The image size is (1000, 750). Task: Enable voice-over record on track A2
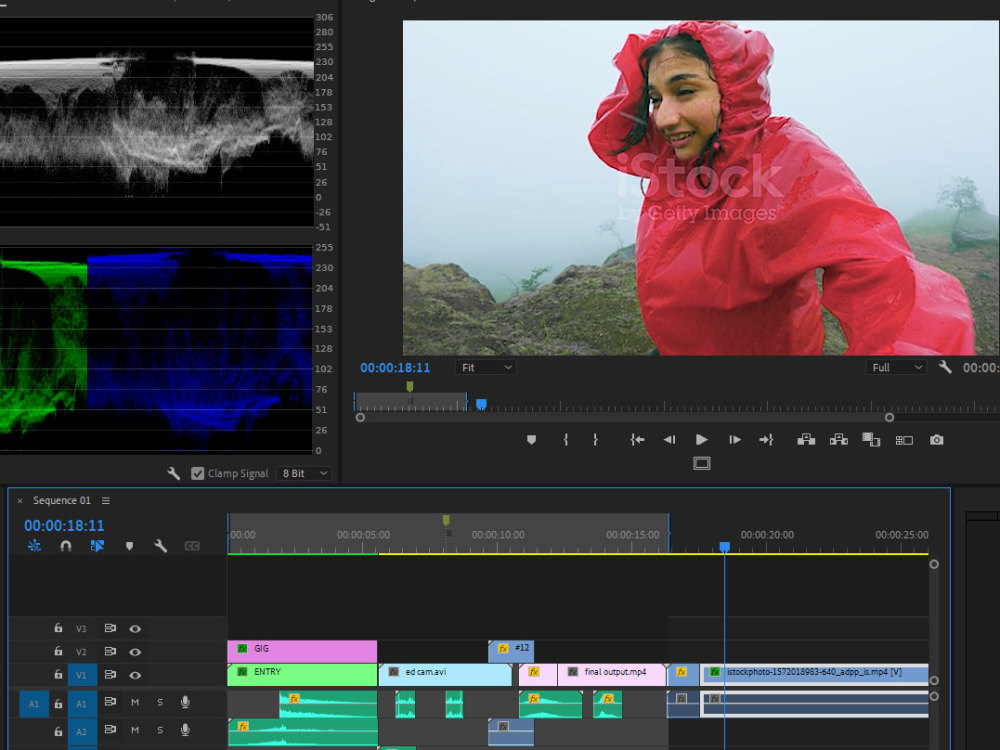[x=185, y=730]
